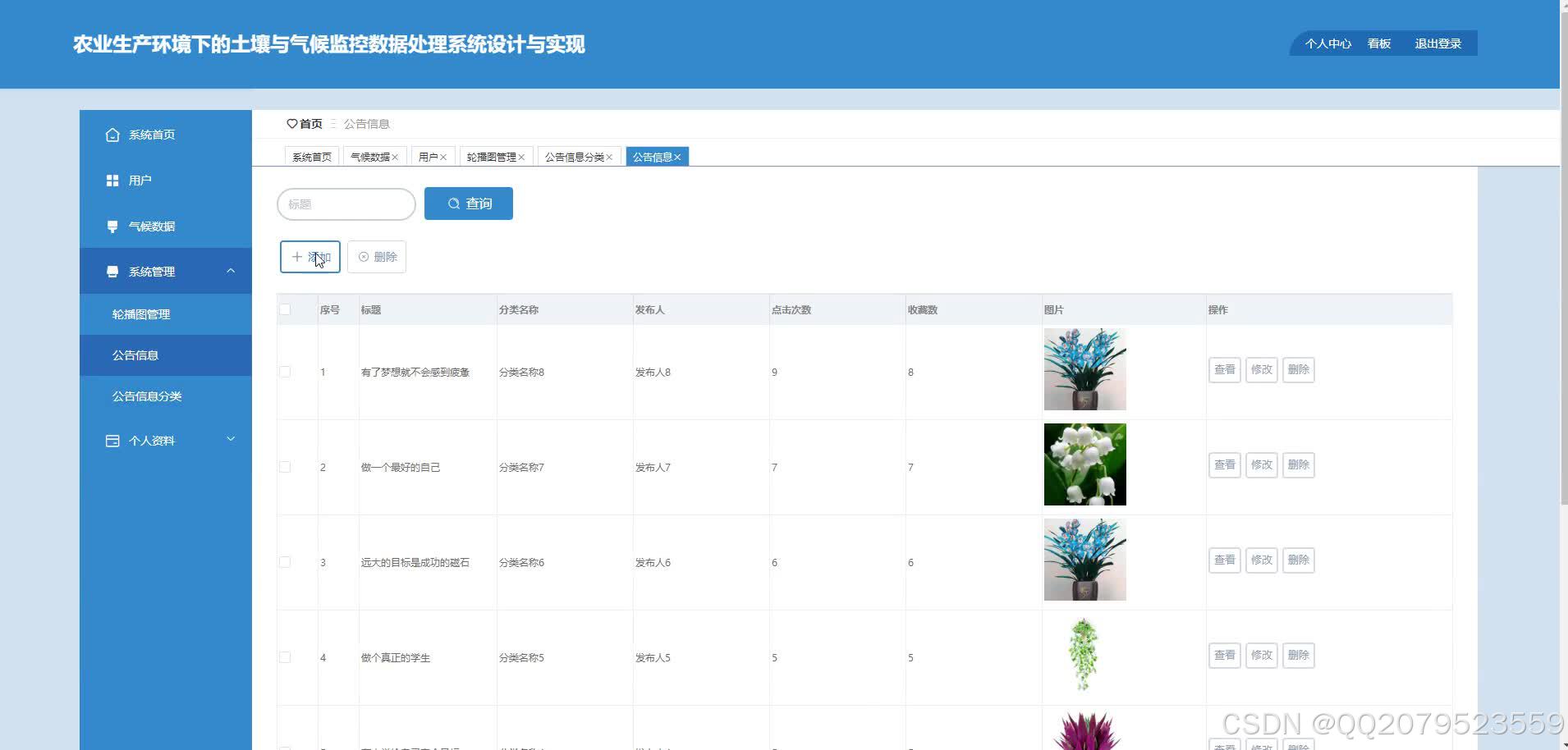Click the grid icon next to 用户 menu item

click(112, 180)
